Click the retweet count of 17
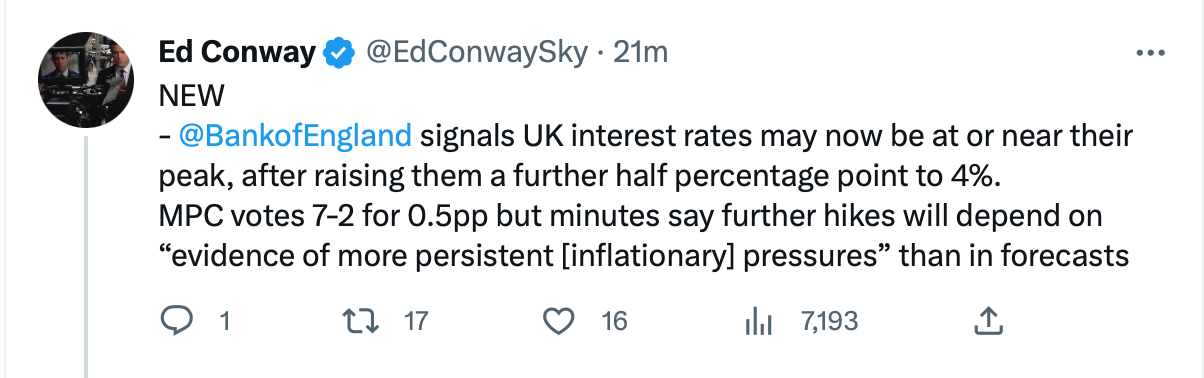1204x378 pixels. tap(415, 322)
